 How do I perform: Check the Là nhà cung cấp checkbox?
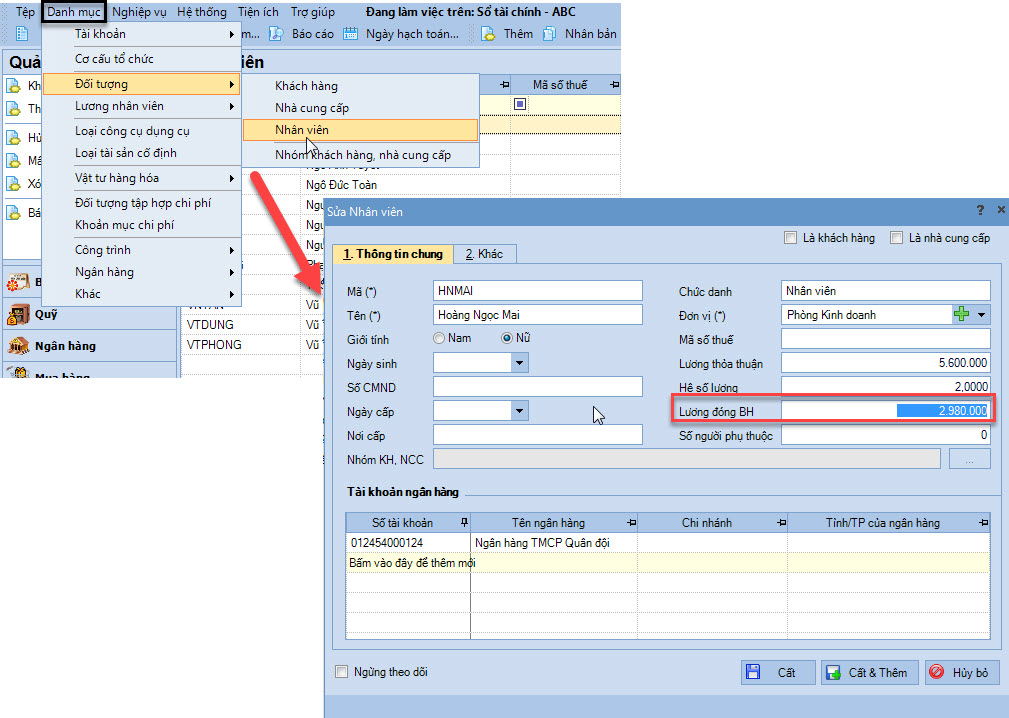(896, 238)
